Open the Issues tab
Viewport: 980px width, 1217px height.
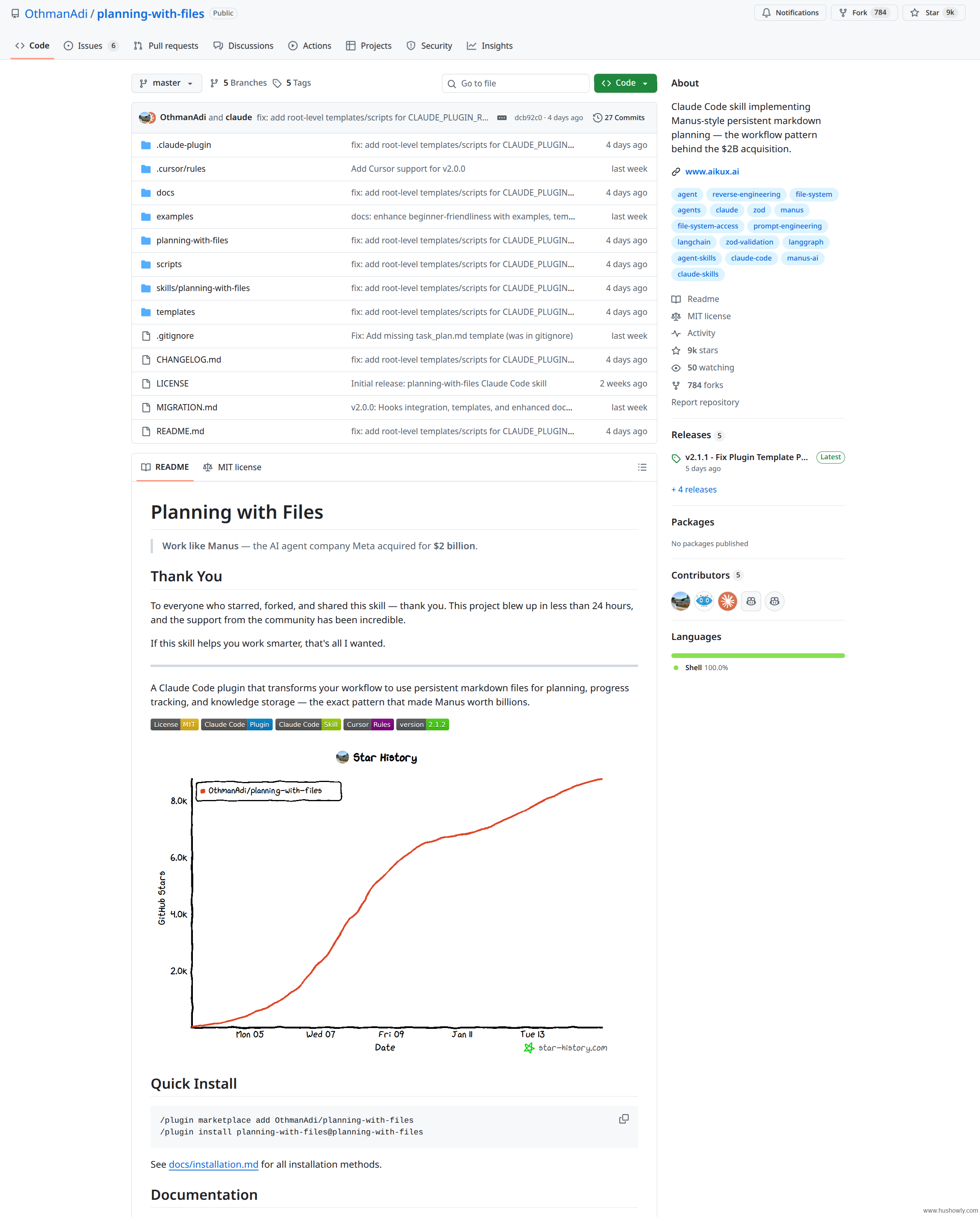pyautogui.click(x=90, y=46)
